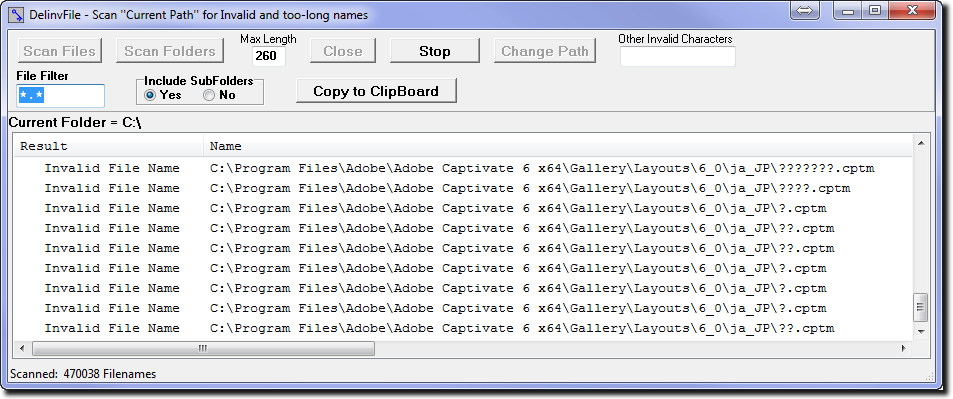The height and width of the screenshot is (399, 953).
Task: Click the Scan Folders button
Action: pyautogui.click(x=170, y=51)
